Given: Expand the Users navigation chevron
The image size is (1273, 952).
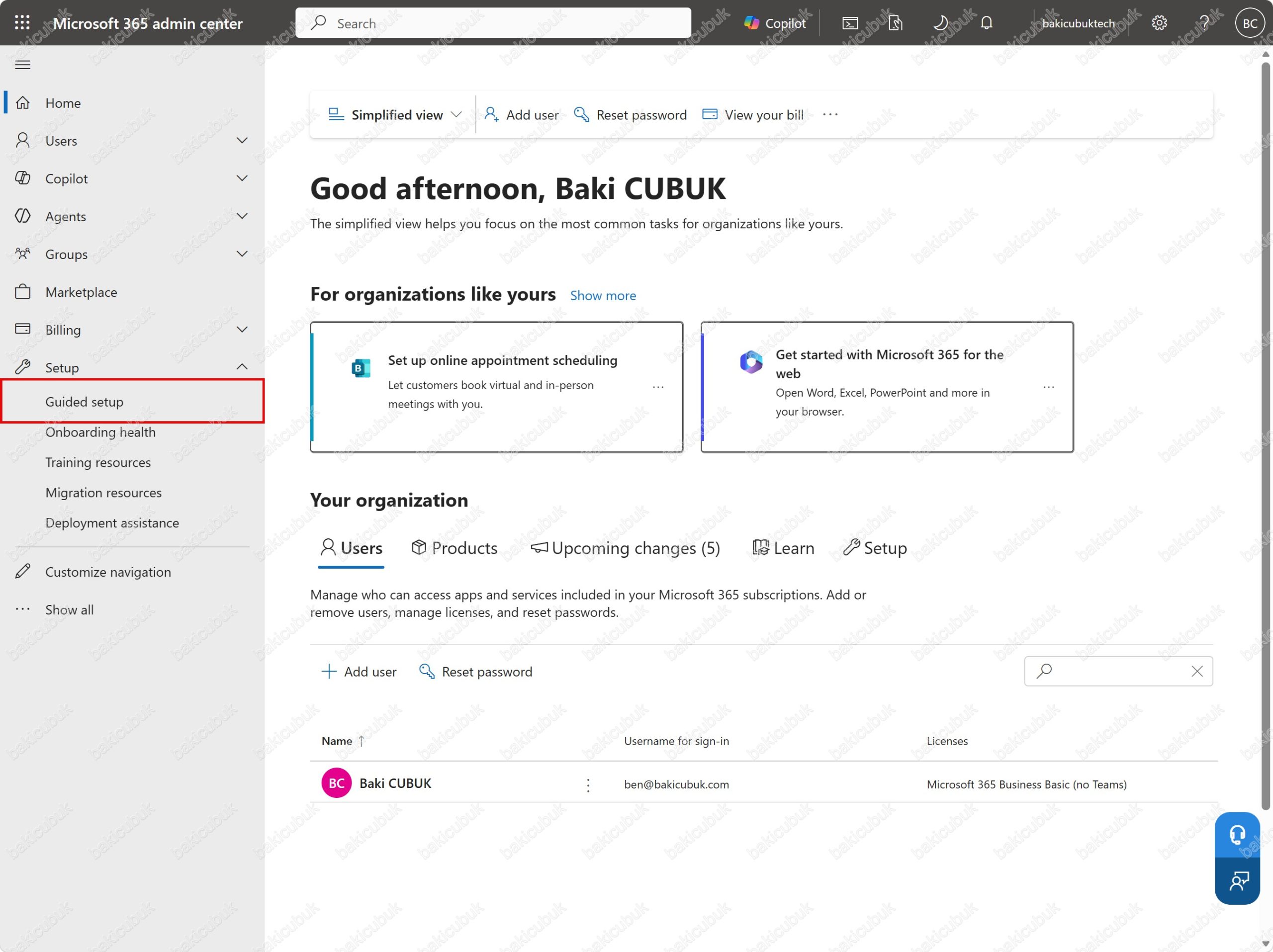Looking at the screenshot, I should [242, 140].
